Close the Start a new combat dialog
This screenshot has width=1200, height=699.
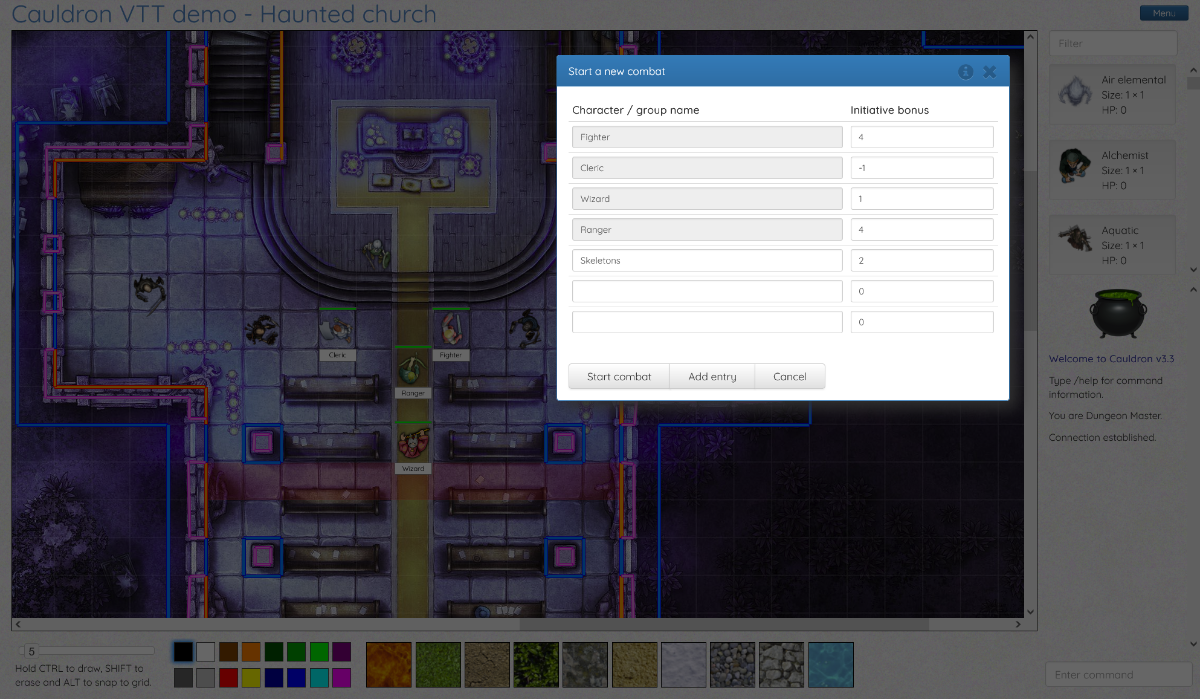989,72
